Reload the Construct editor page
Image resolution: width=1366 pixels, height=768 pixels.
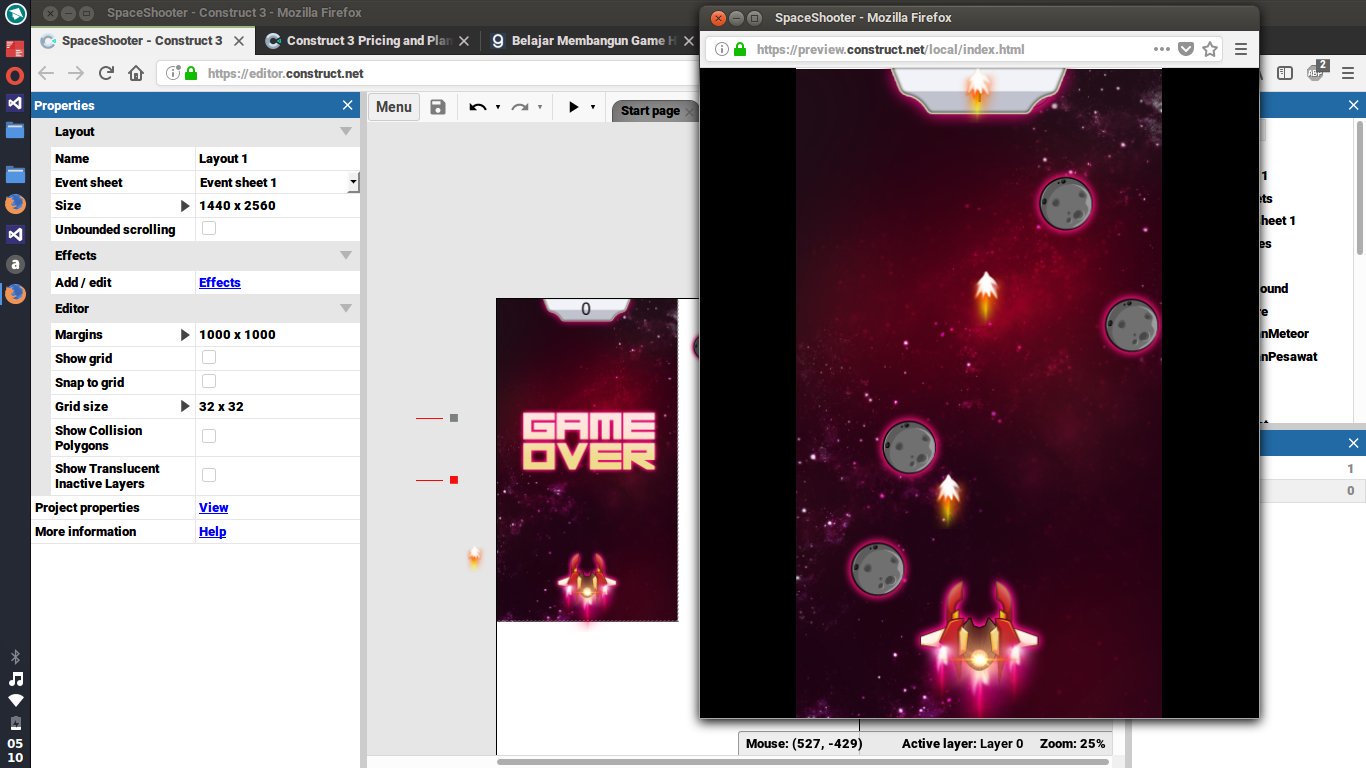click(x=106, y=73)
